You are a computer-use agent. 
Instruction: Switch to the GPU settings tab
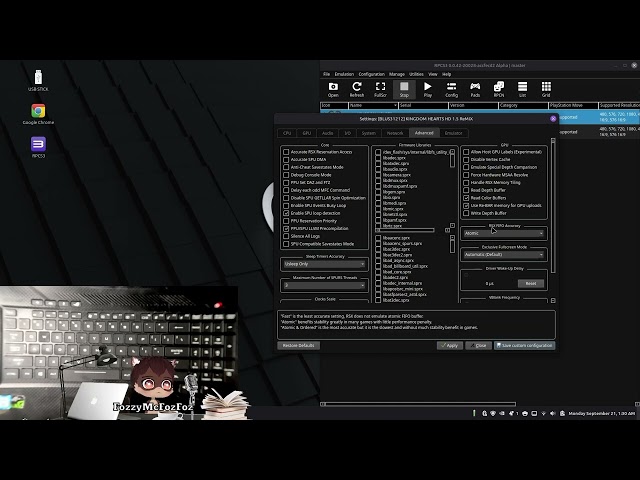(x=307, y=133)
